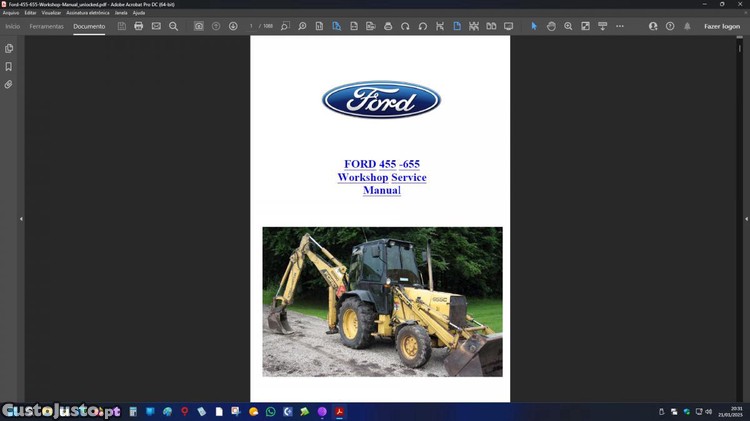Open the magnifier search tool
750x421 pixels.
[x=173, y=26]
